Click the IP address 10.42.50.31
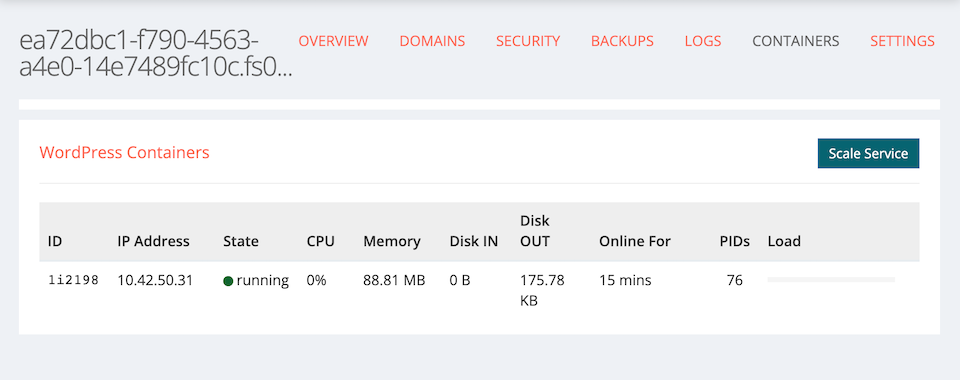Screen dimensions: 960x380 click(x=155, y=281)
